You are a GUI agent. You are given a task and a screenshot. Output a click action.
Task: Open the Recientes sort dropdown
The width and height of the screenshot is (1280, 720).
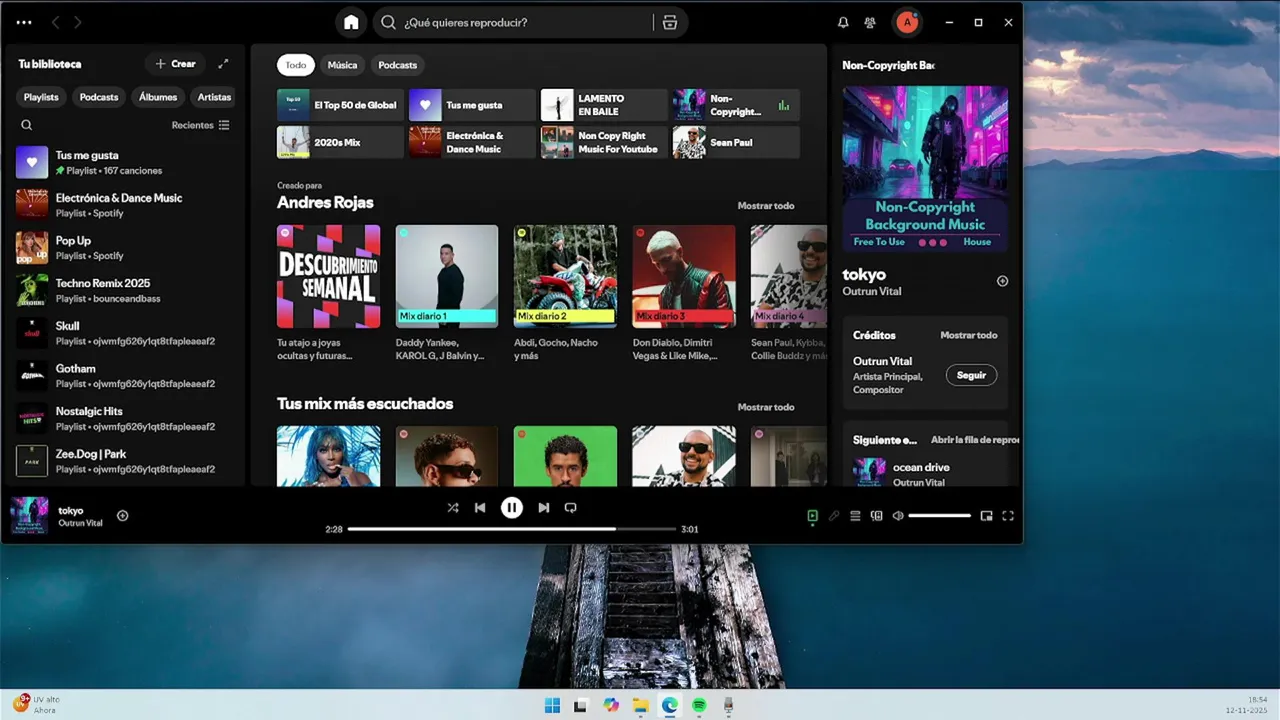coord(200,125)
